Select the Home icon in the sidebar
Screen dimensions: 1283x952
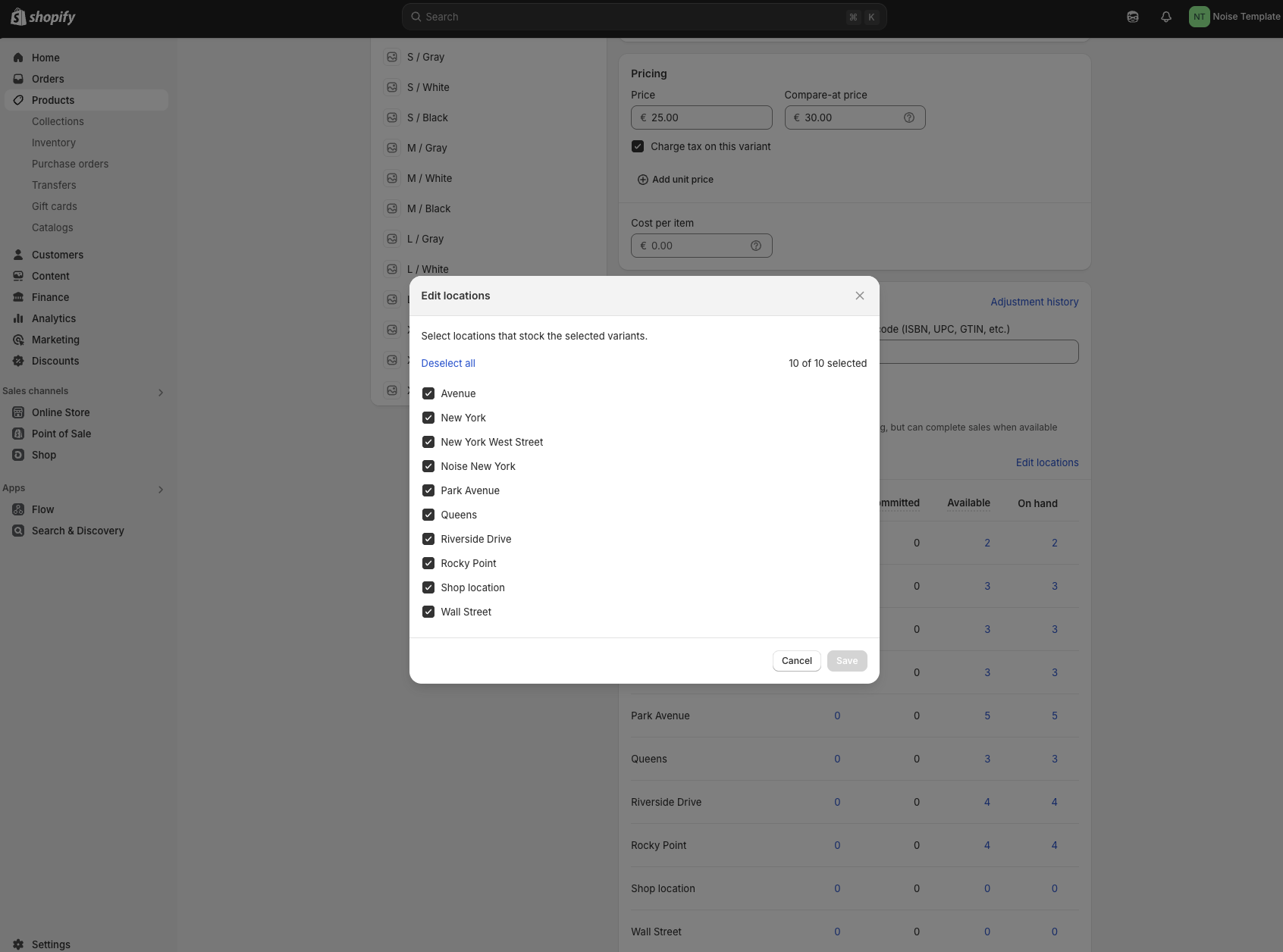(x=17, y=58)
